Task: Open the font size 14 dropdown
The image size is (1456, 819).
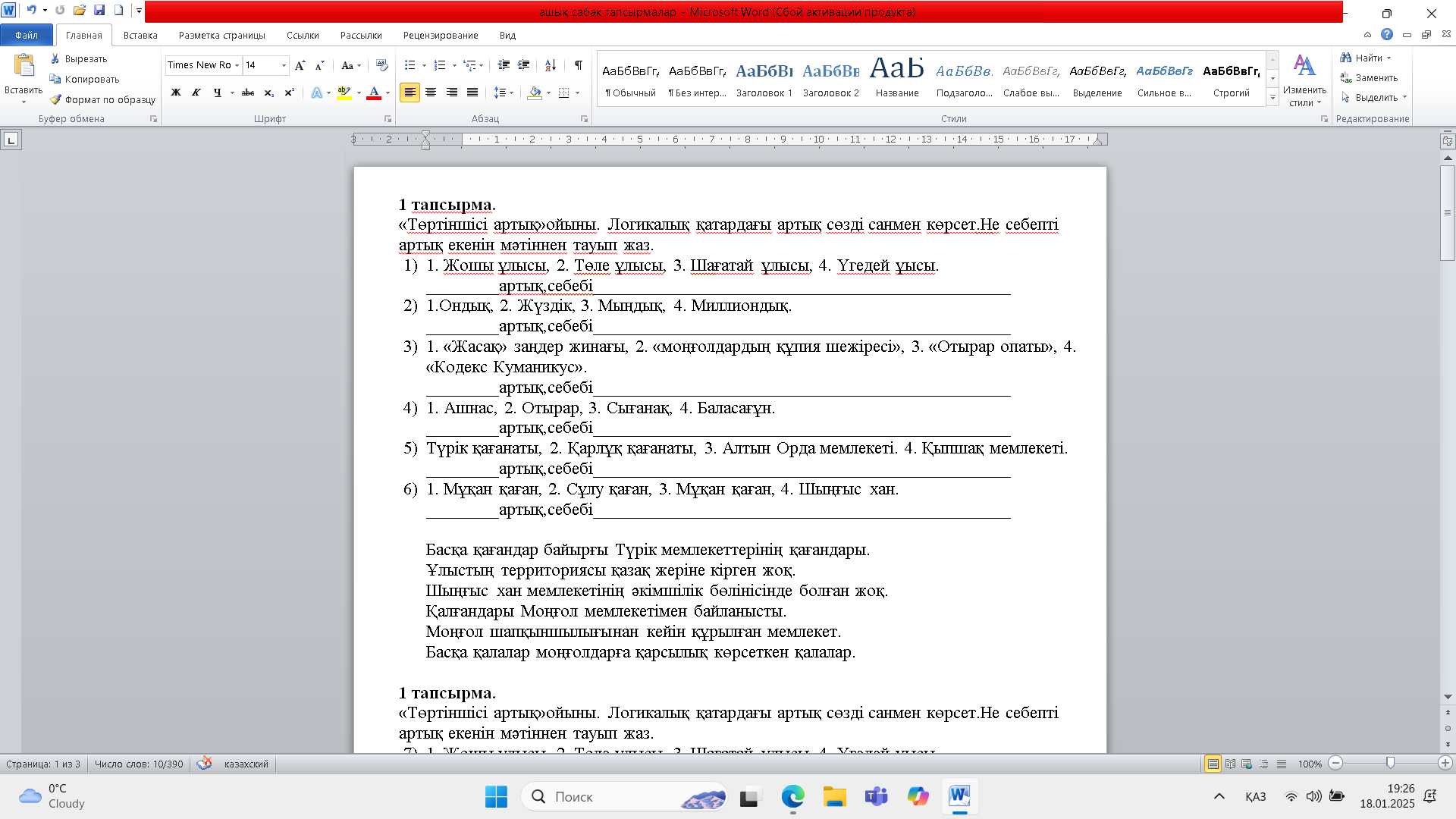Action: coord(284,65)
